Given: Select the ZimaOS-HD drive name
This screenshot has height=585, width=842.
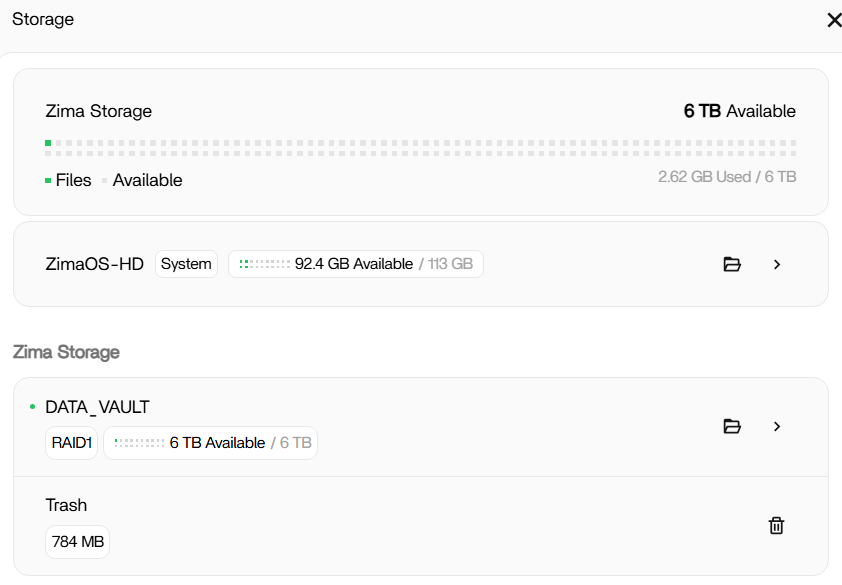Looking at the screenshot, I should coord(95,264).
